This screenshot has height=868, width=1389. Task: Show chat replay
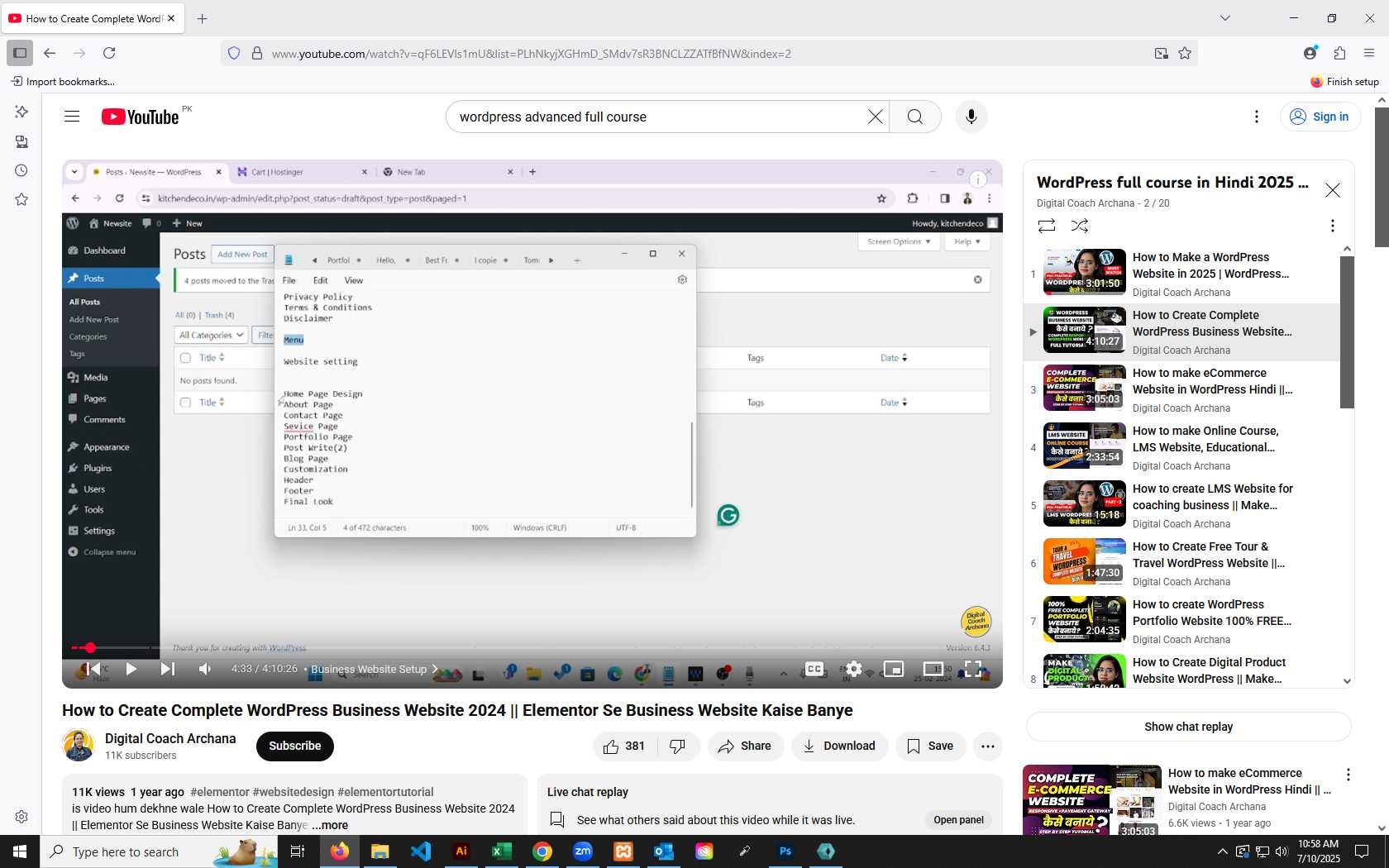click(x=1188, y=727)
